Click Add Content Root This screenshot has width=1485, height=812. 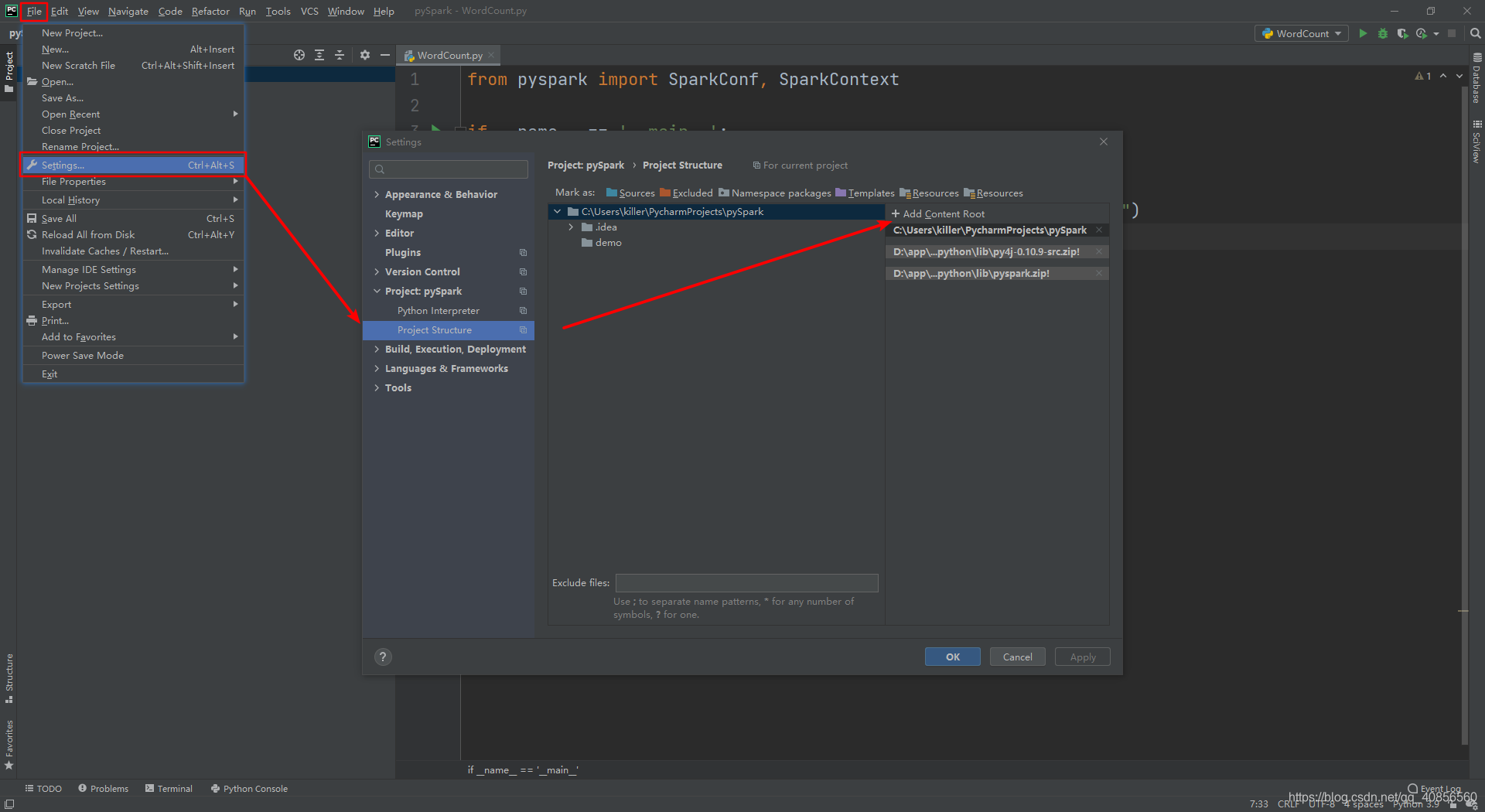click(x=938, y=213)
